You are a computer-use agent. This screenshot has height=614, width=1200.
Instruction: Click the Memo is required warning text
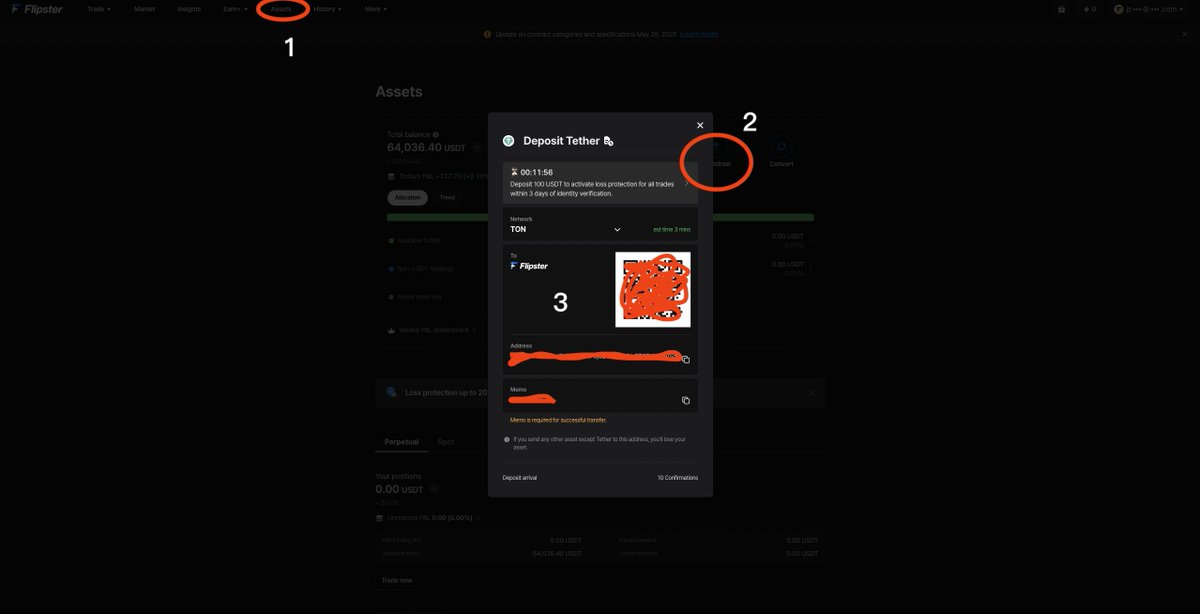558,420
